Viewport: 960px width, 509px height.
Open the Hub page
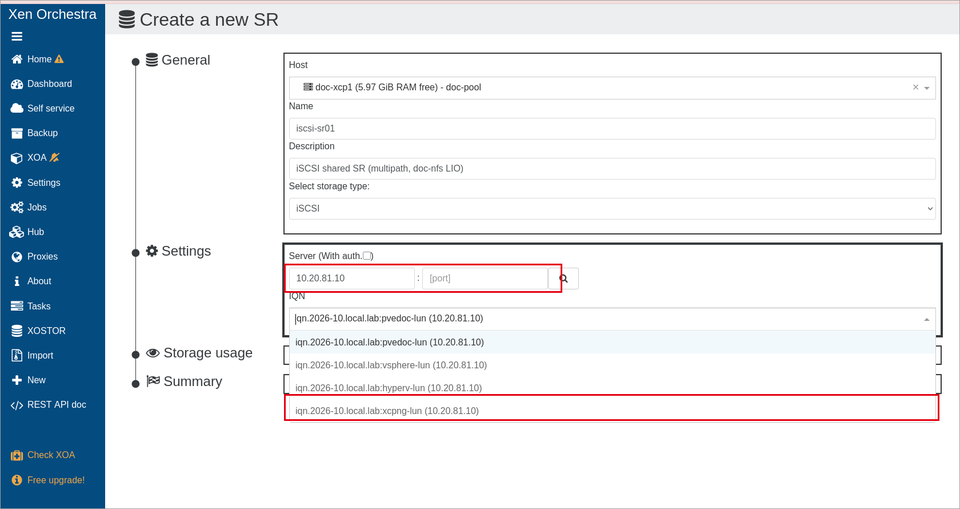pos(36,232)
